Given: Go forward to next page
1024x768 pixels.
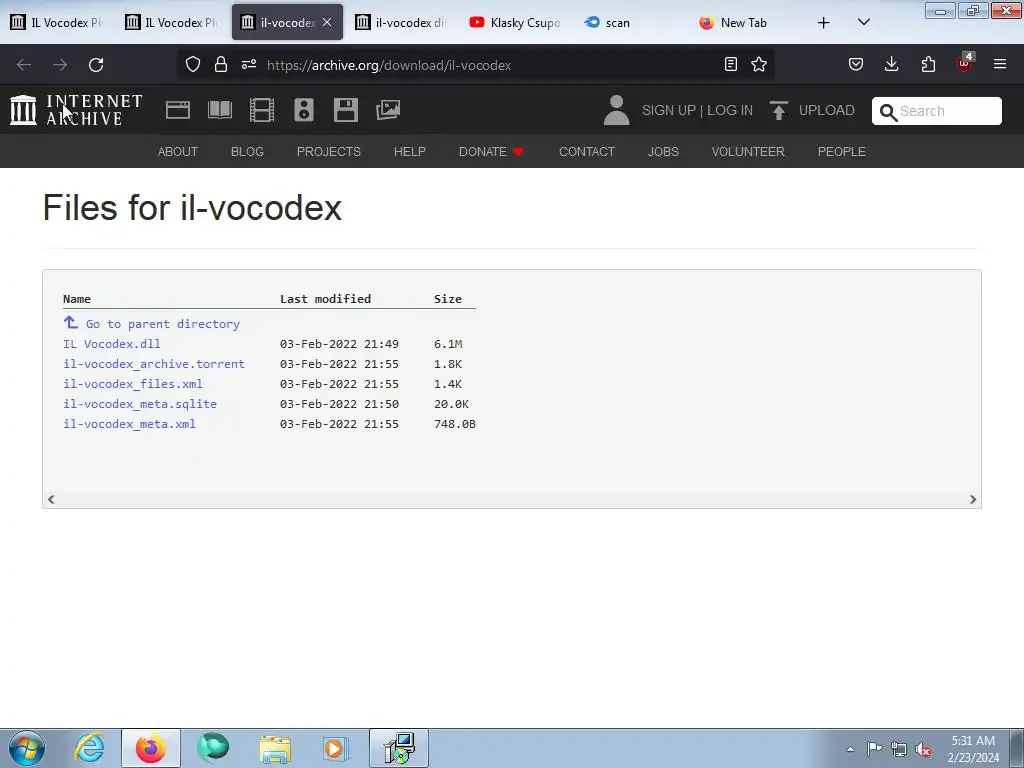Looking at the screenshot, I should point(60,65).
